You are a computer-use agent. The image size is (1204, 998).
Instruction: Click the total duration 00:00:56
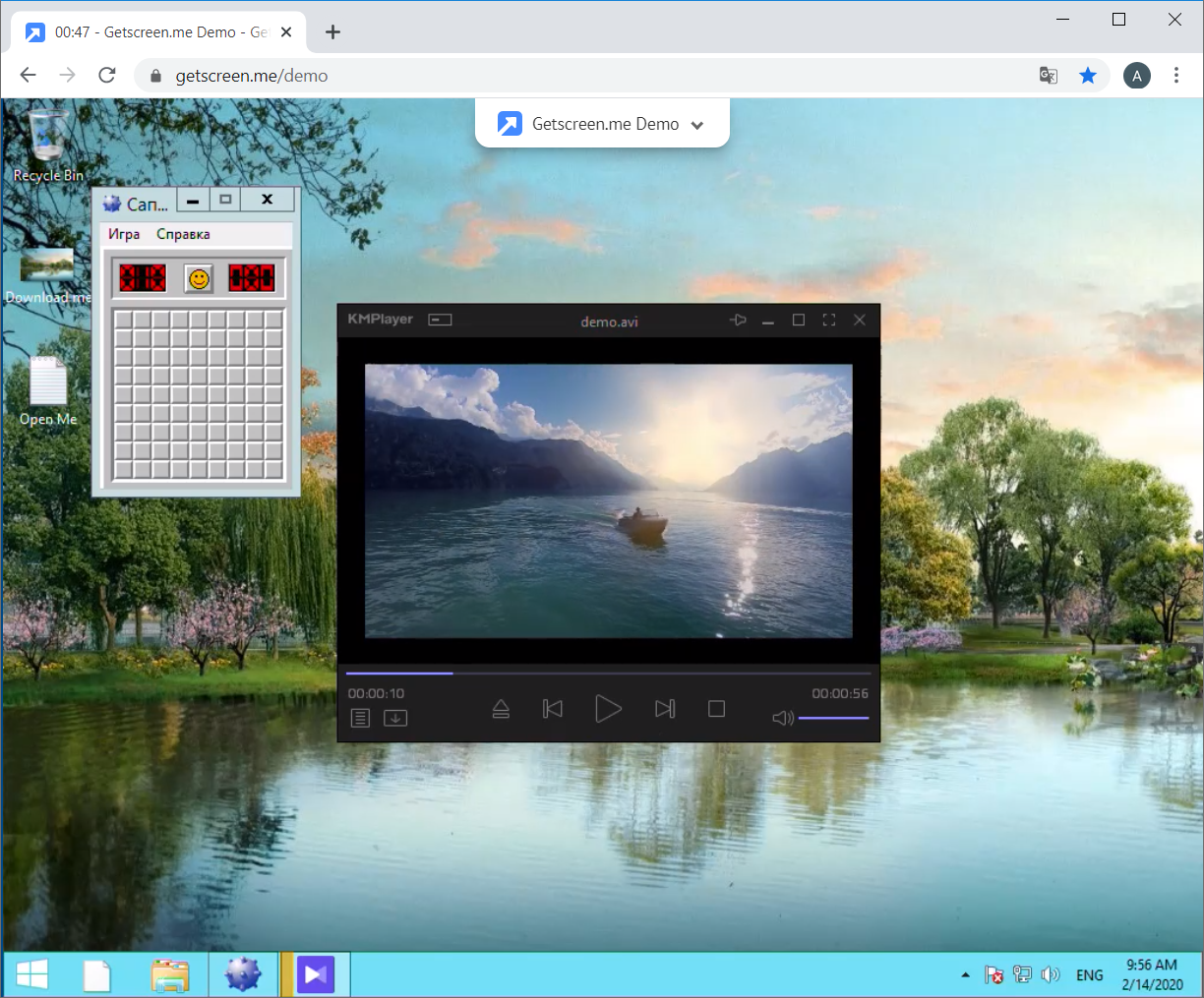click(840, 693)
